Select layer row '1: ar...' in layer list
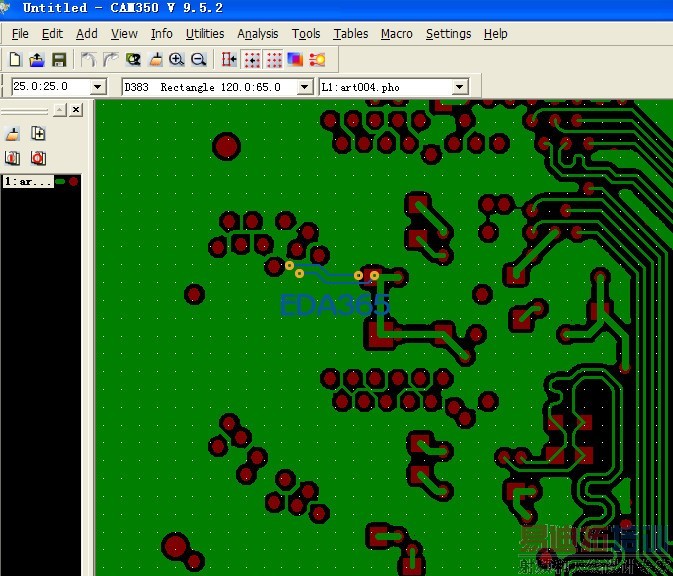This screenshot has width=673, height=576. (x=28, y=182)
